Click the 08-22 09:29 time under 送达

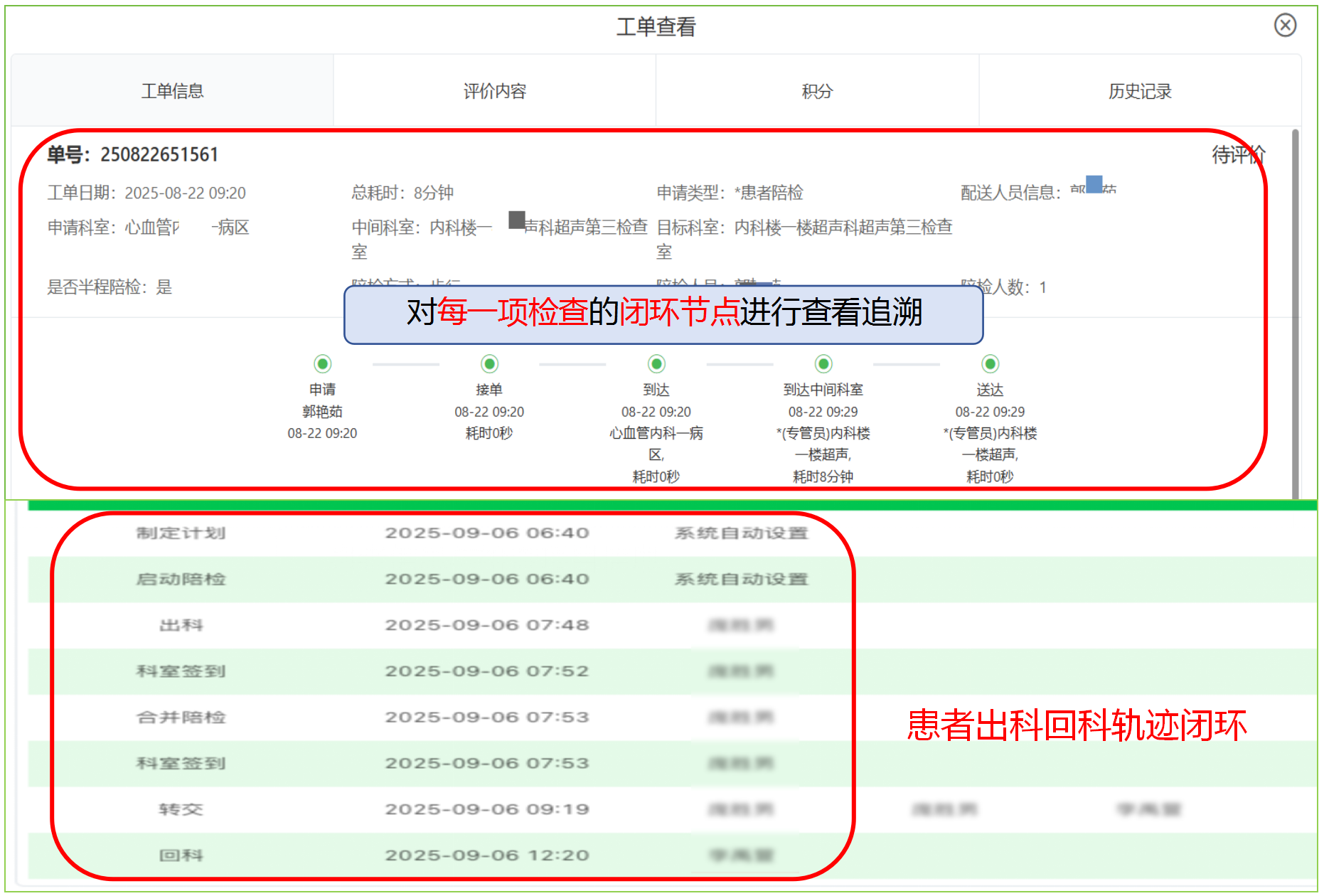[990, 412]
